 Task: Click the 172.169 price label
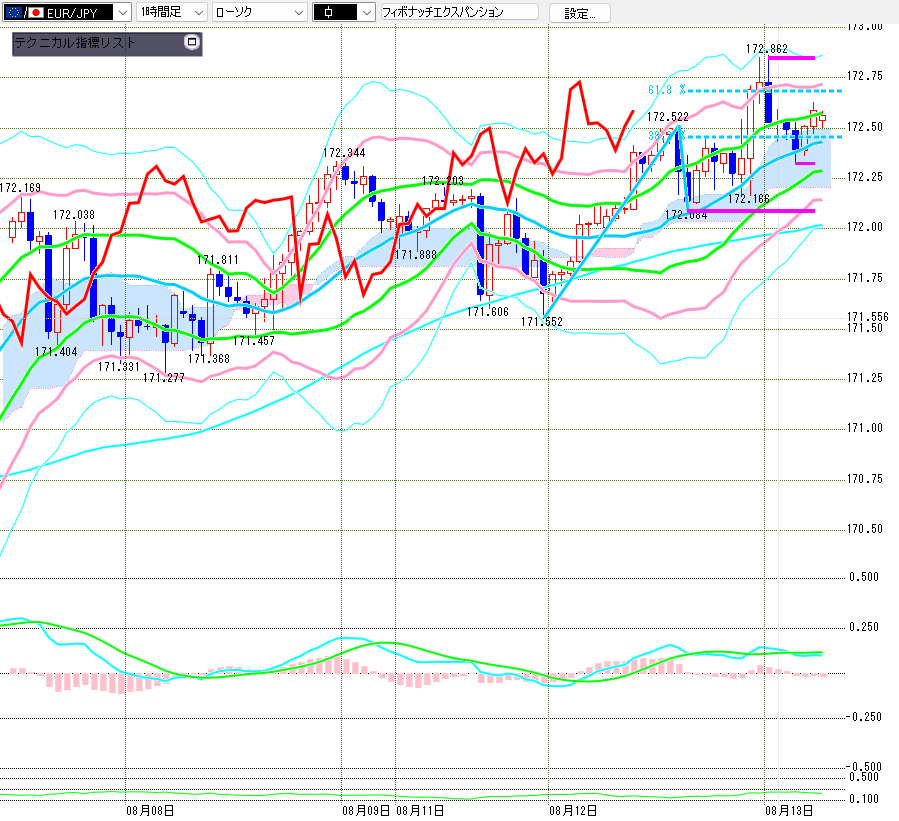coord(20,188)
